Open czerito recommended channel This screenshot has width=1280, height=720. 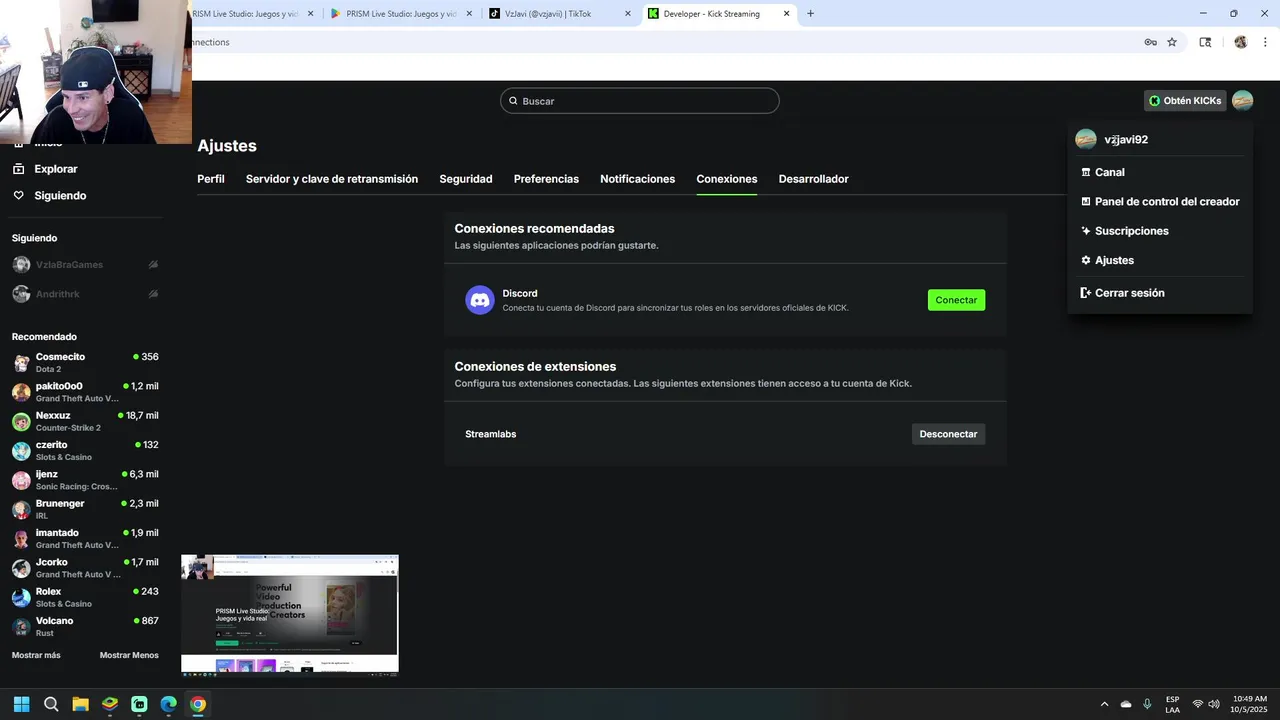click(85, 451)
